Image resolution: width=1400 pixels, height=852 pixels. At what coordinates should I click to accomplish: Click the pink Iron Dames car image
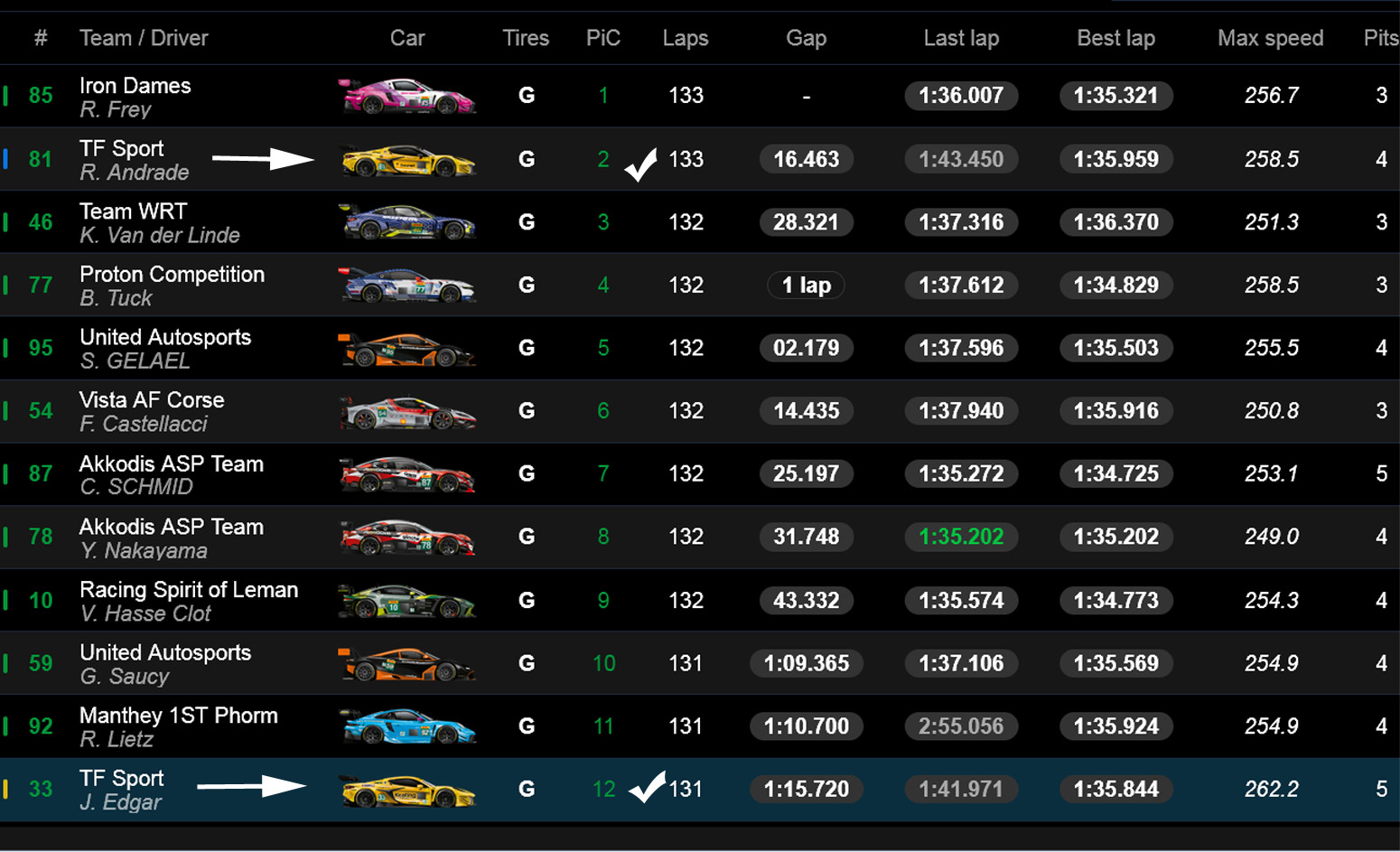406,96
